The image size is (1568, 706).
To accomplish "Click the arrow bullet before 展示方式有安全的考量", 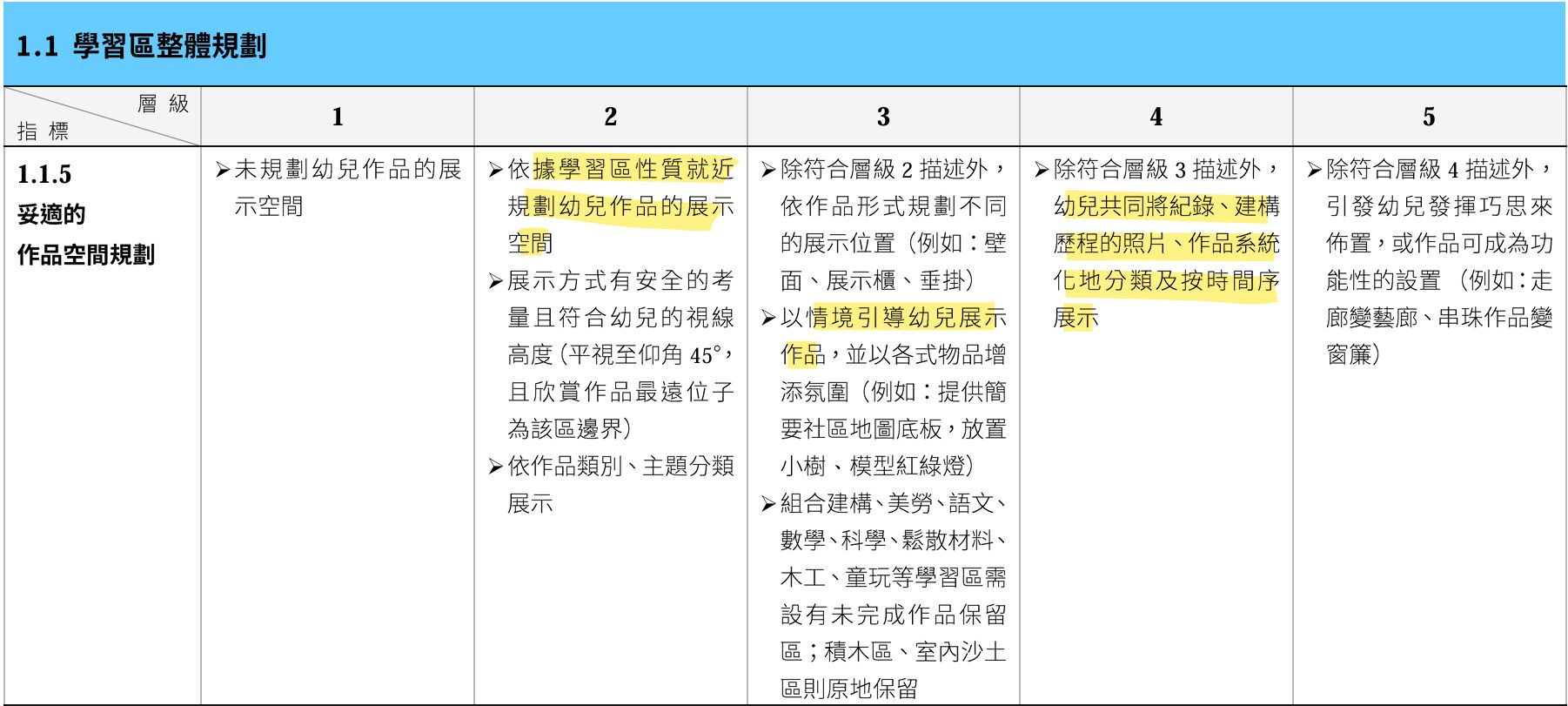I will pos(496,281).
